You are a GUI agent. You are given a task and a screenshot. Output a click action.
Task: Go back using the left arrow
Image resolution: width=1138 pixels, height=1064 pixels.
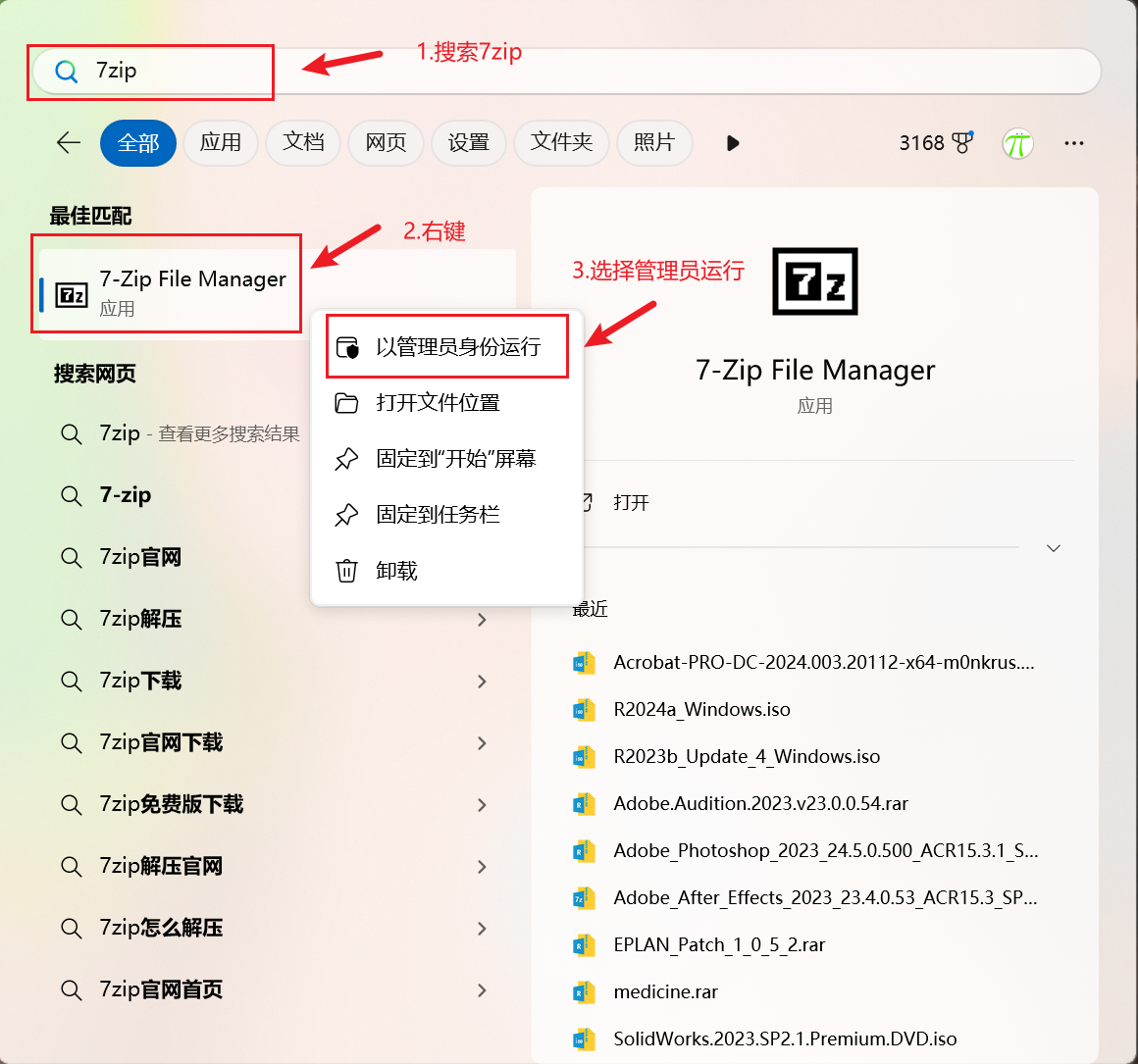(x=69, y=143)
